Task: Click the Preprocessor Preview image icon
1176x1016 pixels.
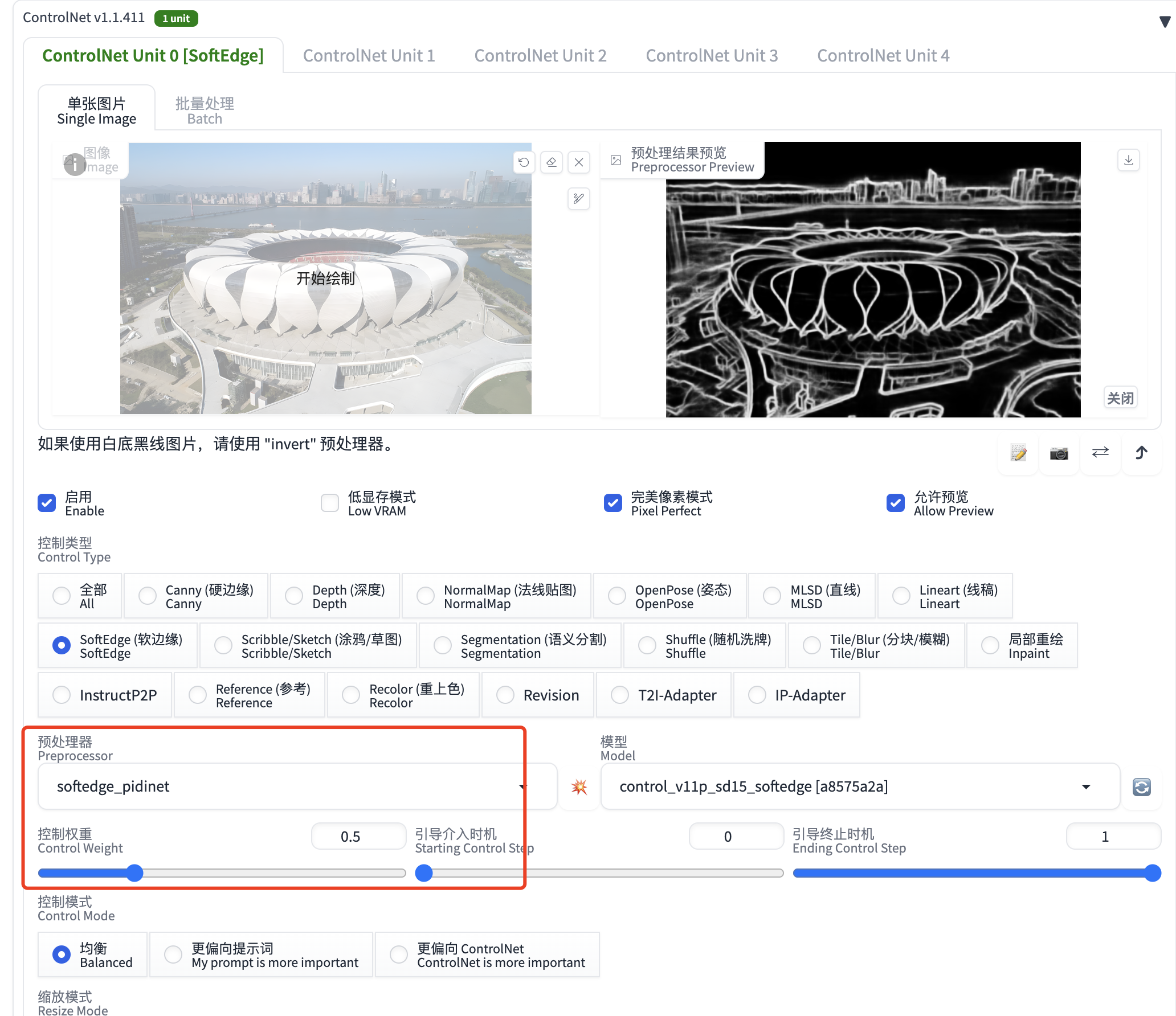Action: pos(616,160)
